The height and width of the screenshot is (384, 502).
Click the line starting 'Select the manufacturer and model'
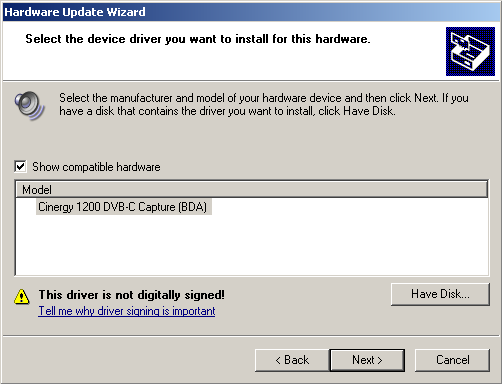pos(264,98)
